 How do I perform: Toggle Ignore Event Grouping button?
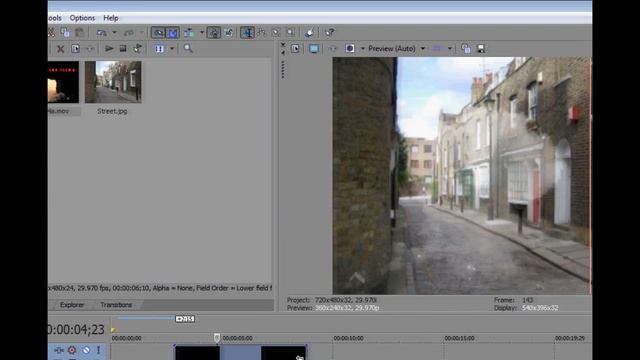click(229, 32)
